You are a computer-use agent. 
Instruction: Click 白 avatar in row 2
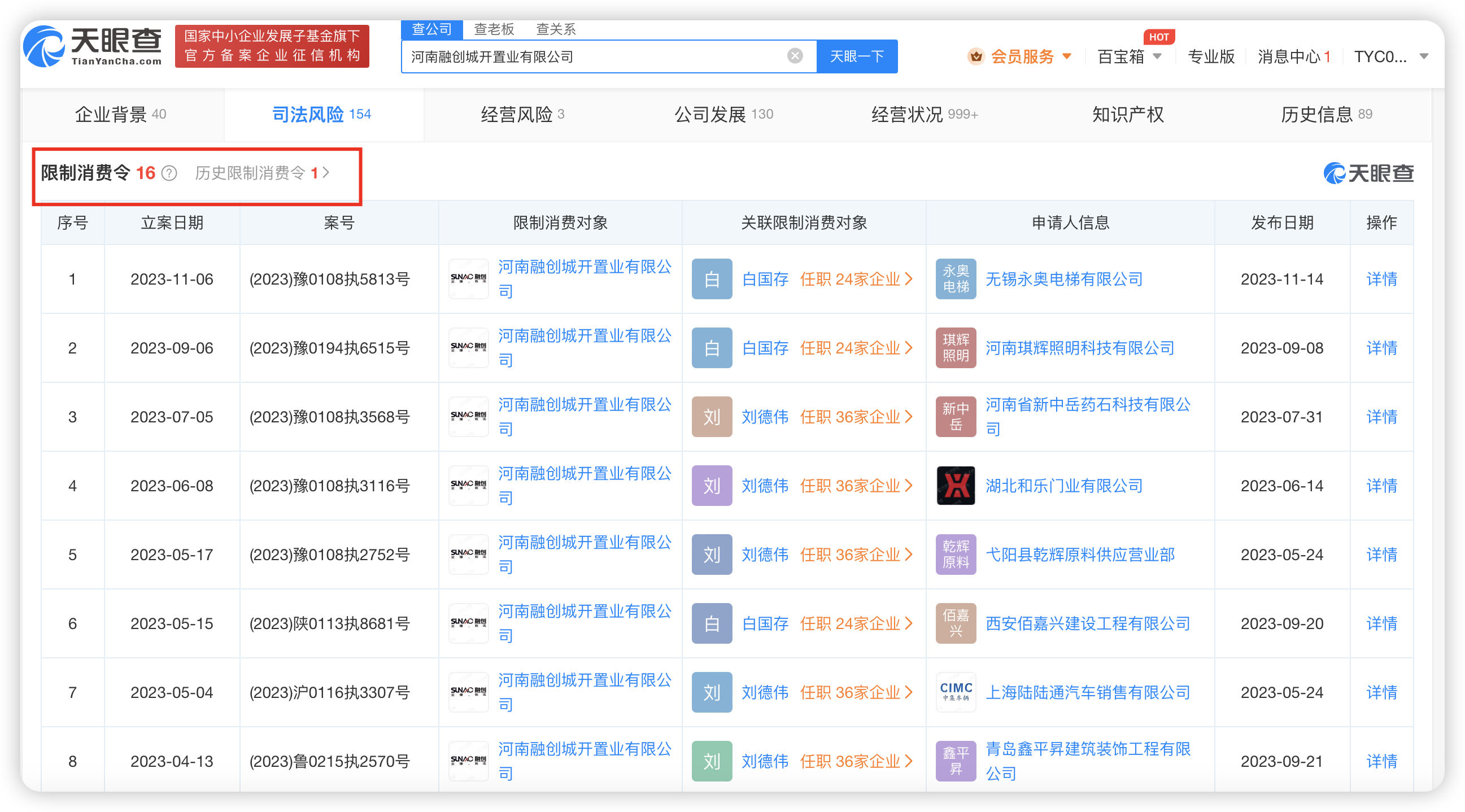click(x=712, y=348)
